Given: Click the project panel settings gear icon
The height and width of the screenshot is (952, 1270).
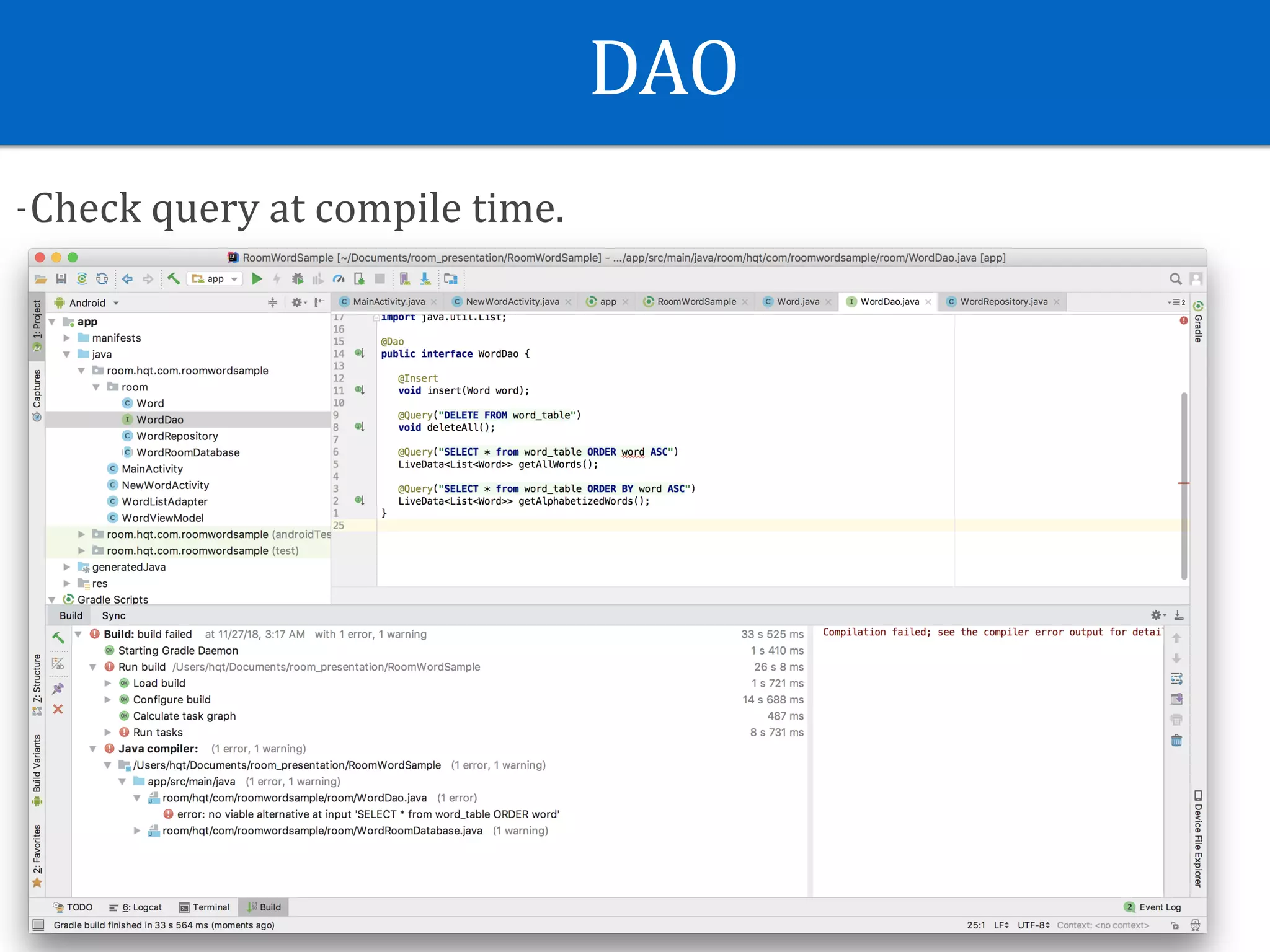Looking at the screenshot, I should tap(298, 302).
